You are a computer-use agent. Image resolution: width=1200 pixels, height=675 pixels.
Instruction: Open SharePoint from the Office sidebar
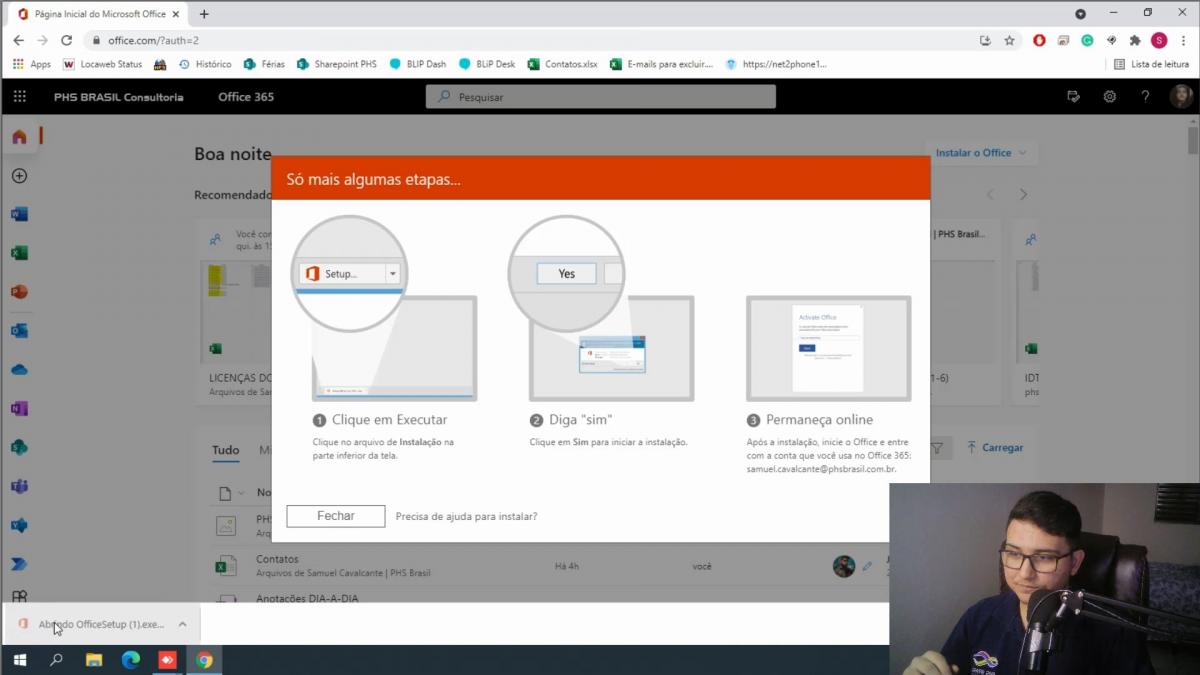[x=19, y=448]
